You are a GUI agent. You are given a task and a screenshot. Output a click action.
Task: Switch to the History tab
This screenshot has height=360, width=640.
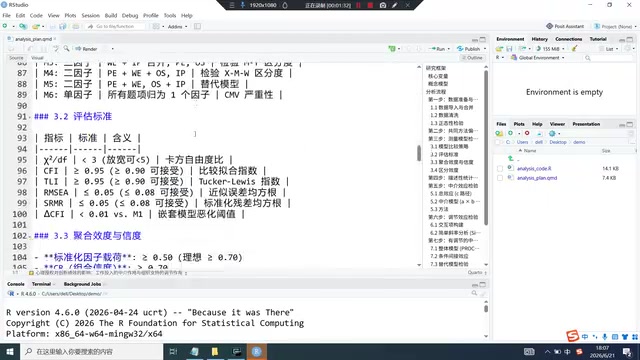tap(539, 39)
